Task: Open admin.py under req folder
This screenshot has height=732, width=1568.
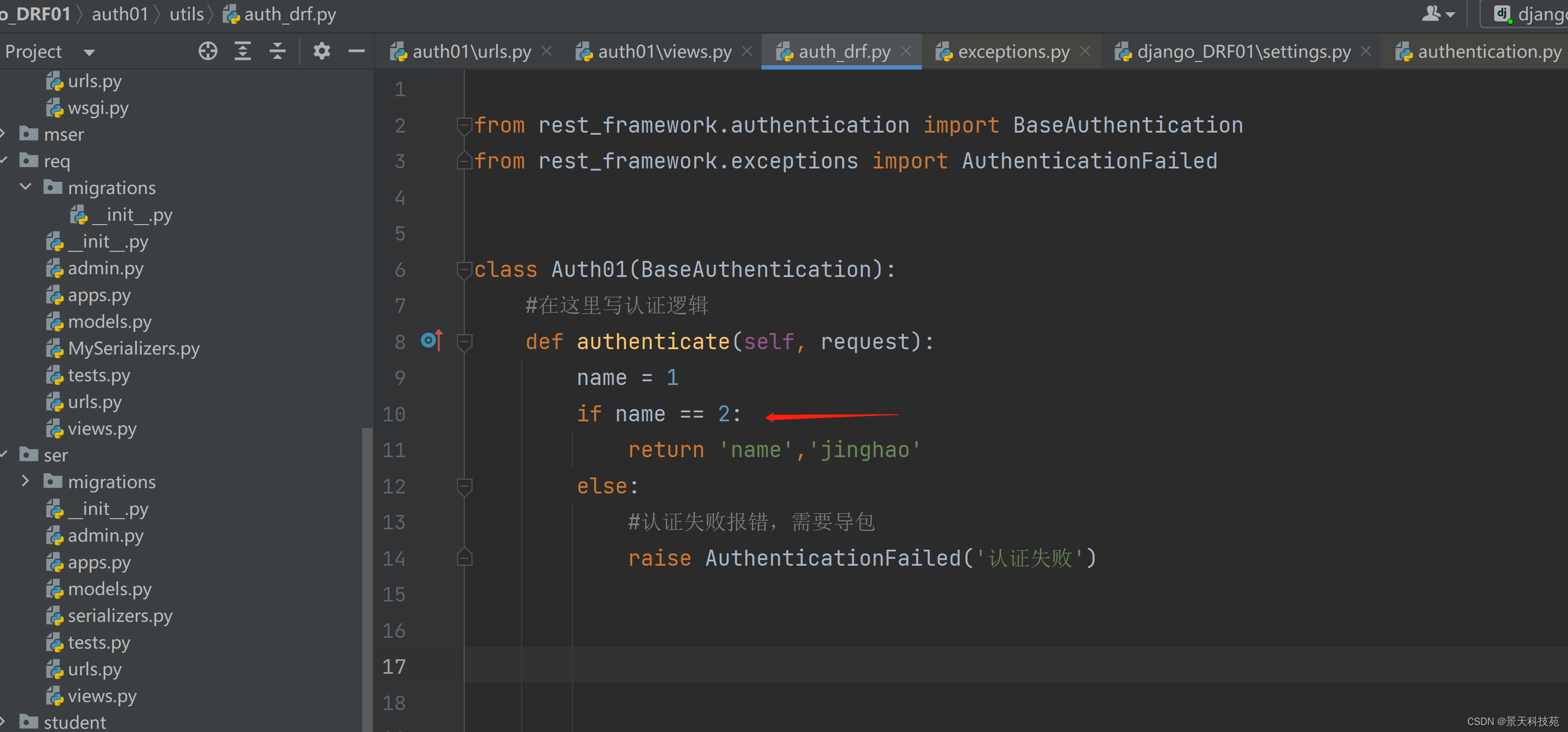Action: pos(105,268)
